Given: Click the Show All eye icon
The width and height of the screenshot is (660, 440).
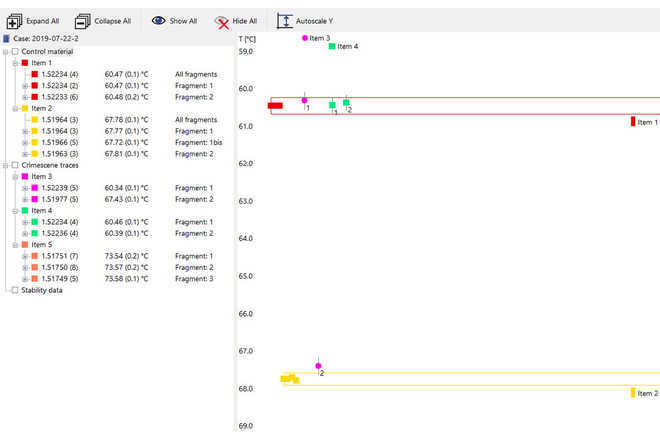Looking at the screenshot, I should tap(158, 20).
